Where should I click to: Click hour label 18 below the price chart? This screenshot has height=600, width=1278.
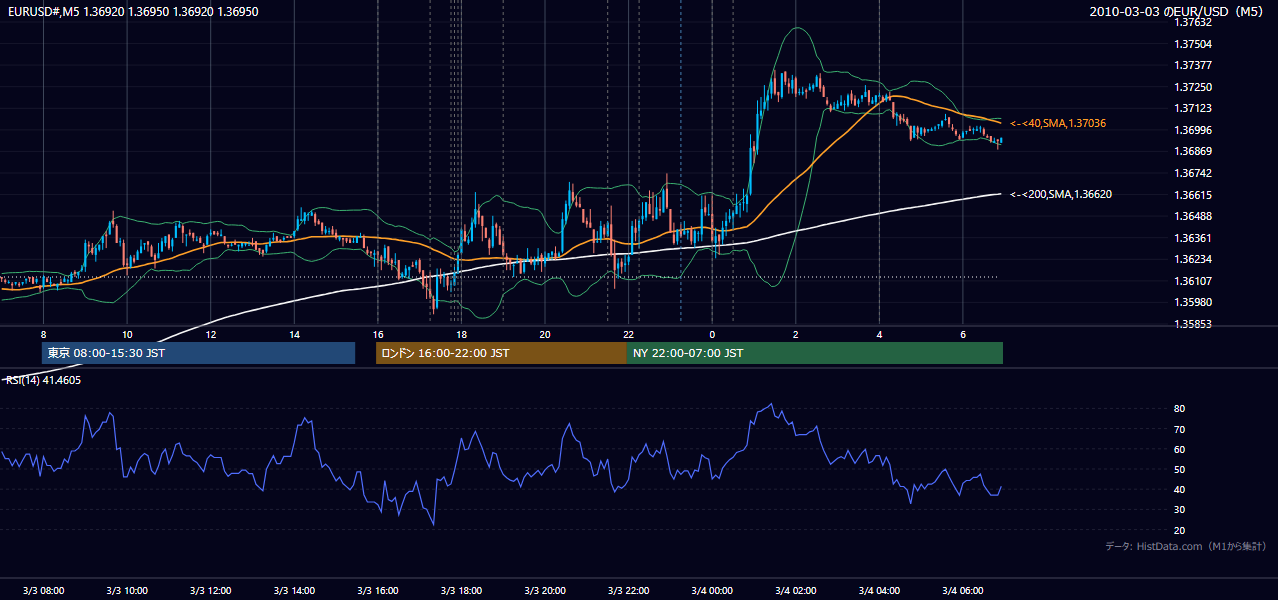pos(461,334)
